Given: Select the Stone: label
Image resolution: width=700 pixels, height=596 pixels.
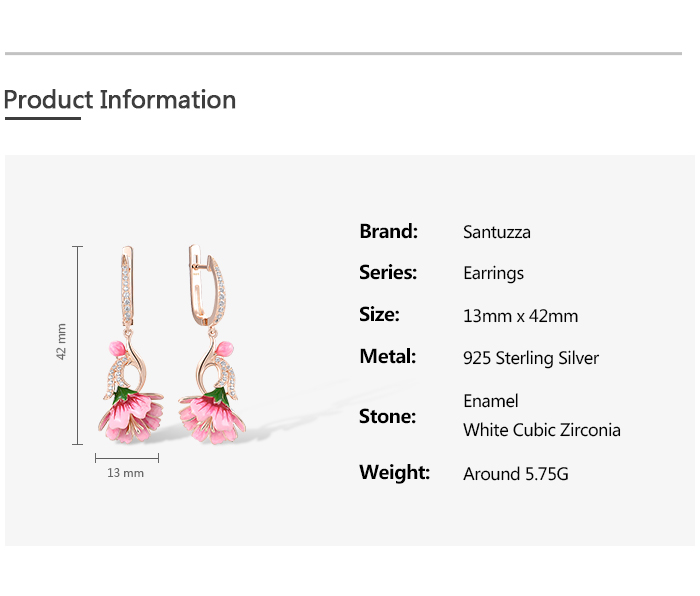Looking at the screenshot, I should pyautogui.click(x=387, y=416).
